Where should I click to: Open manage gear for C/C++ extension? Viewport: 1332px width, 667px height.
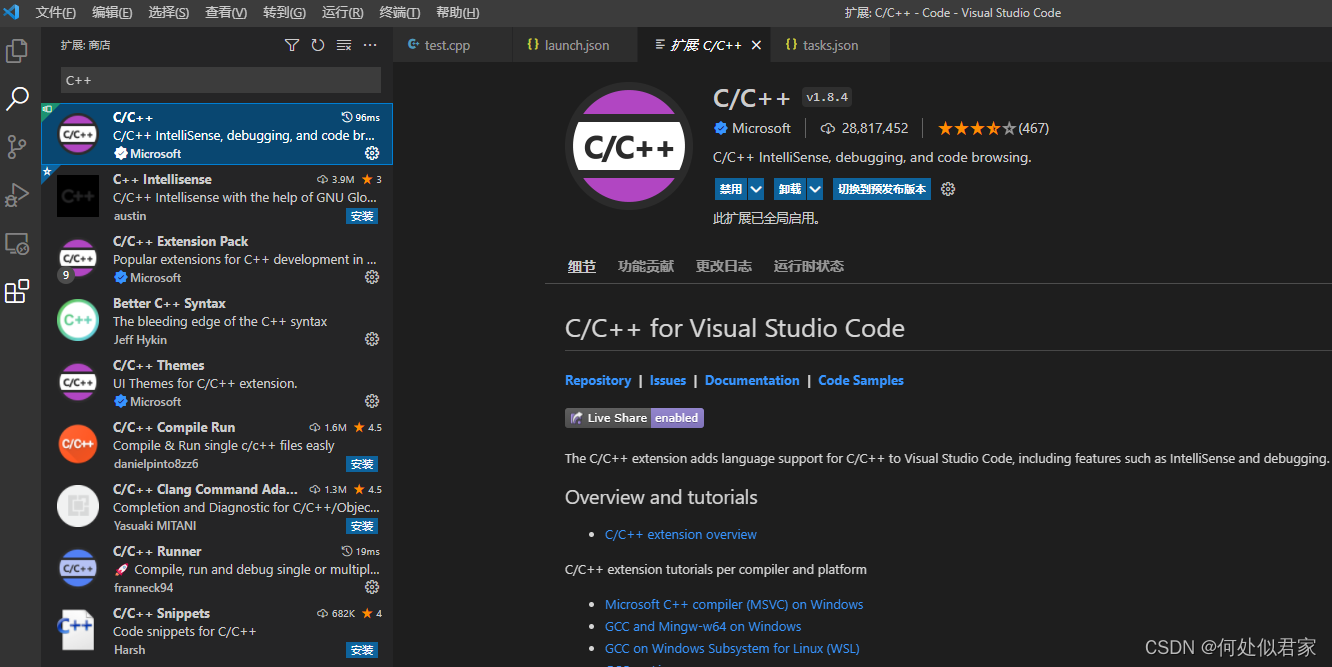pos(372,153)
